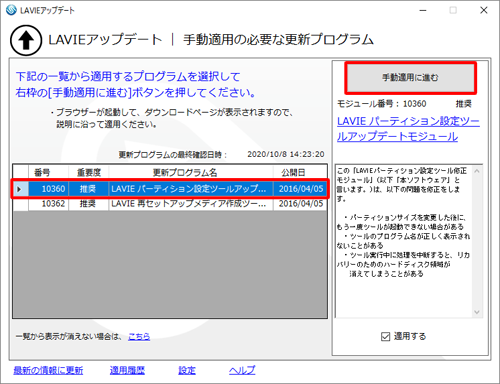Toggle the 適用する checkbox

[x=385, y=336]
